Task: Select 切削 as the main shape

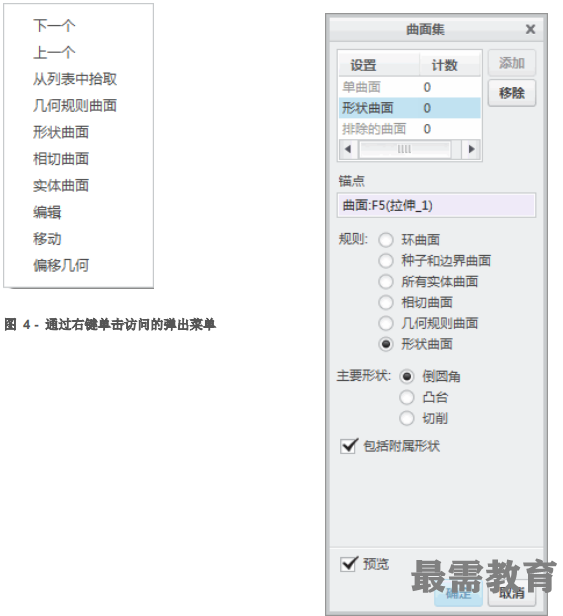Action: (x=407, y=418)
